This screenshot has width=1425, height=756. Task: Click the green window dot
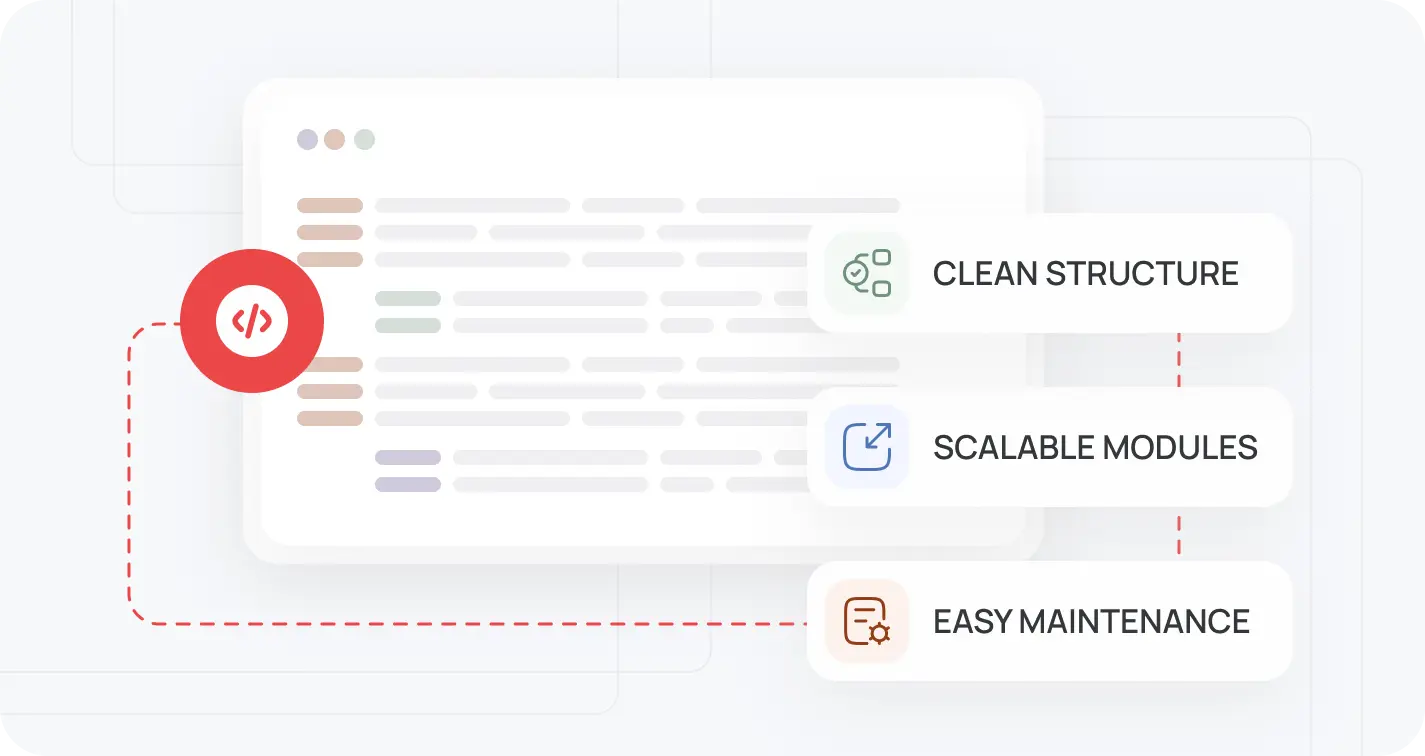coord(364,139)
